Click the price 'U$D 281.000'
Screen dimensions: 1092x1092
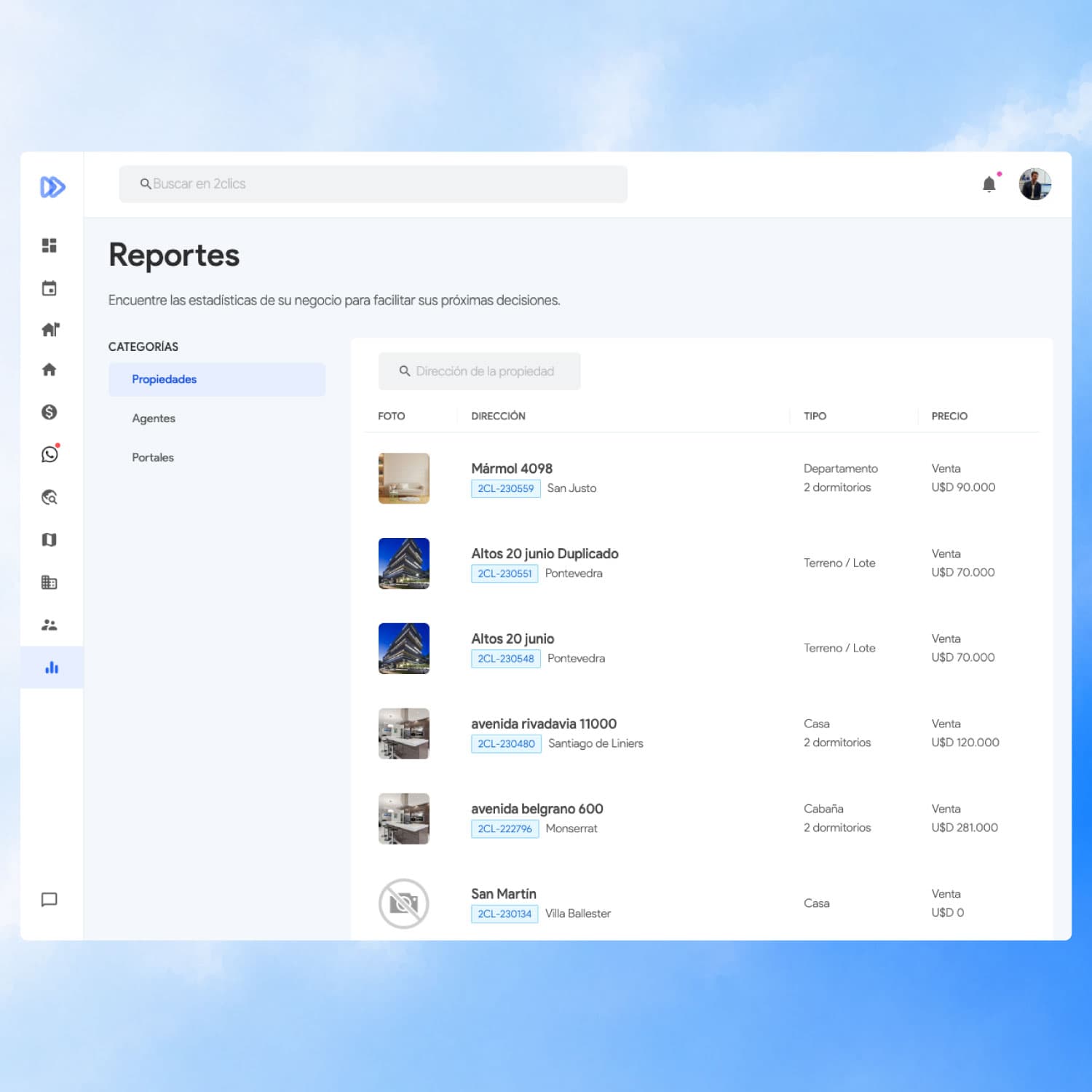(x=965, y=828)
